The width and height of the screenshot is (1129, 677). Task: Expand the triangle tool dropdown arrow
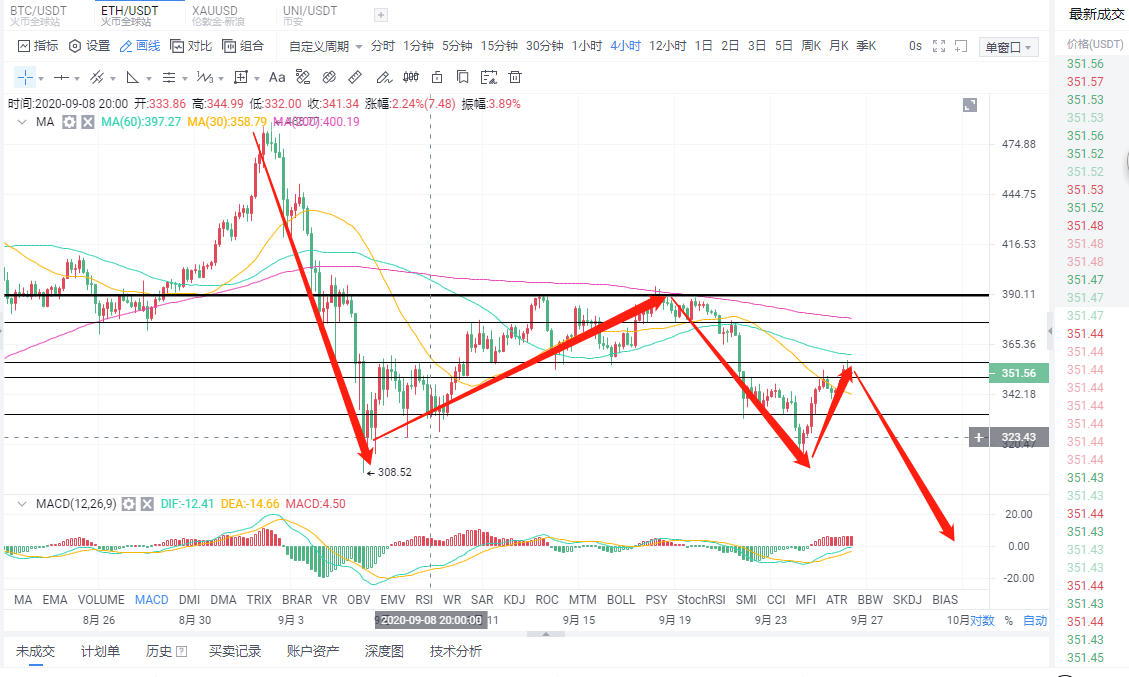click(x=149, y=78)
